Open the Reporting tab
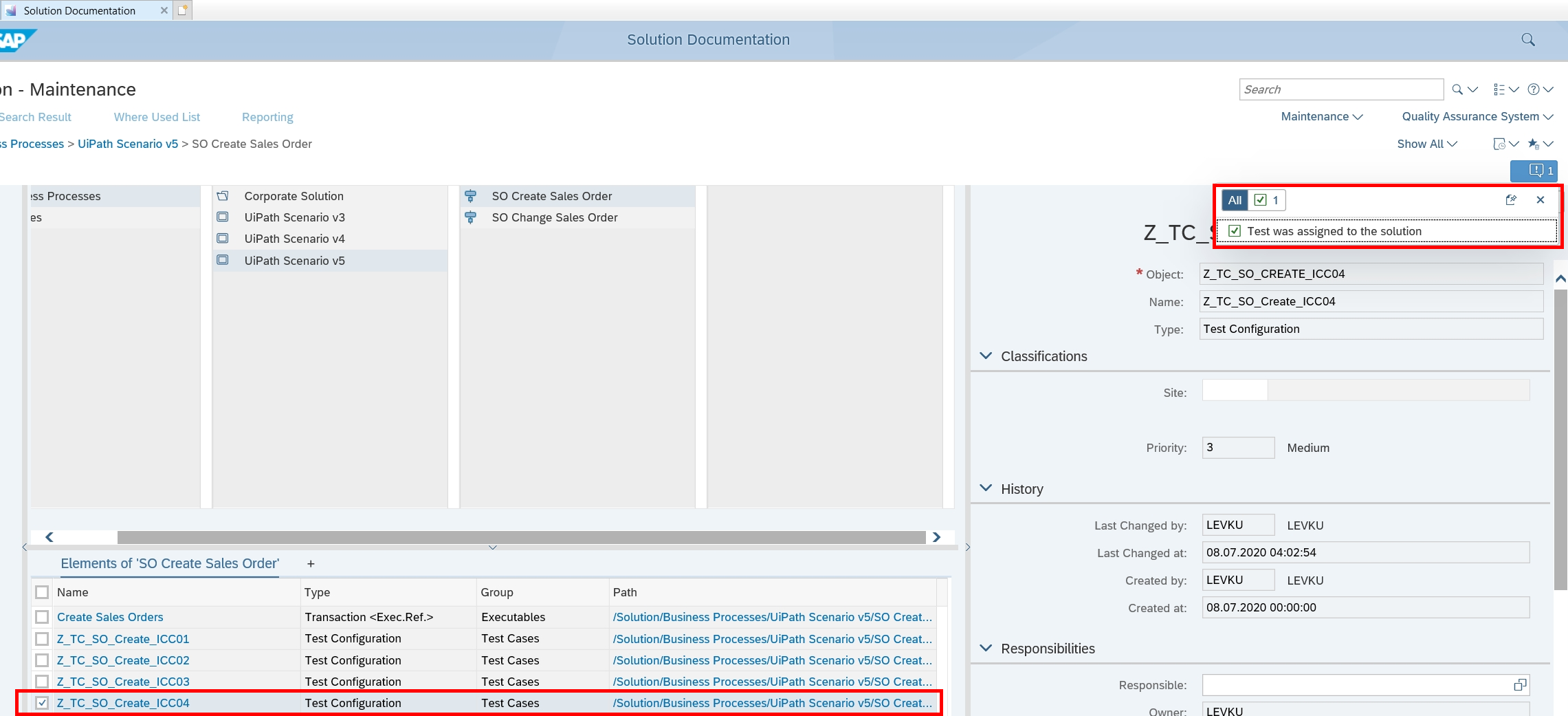This screenshot has width=1568, height=716. 267,117
